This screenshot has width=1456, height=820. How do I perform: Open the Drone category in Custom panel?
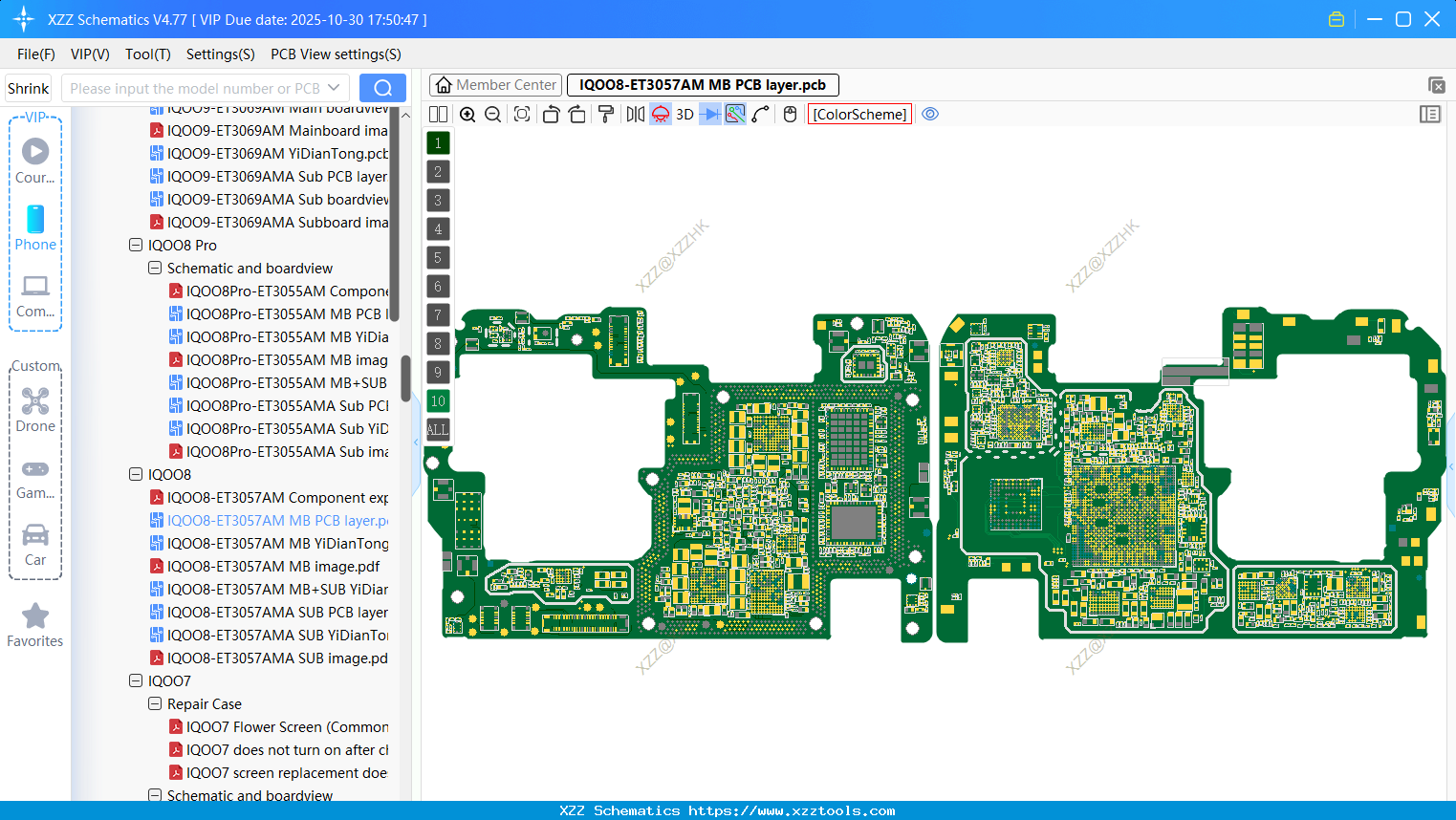pos(35,408)
